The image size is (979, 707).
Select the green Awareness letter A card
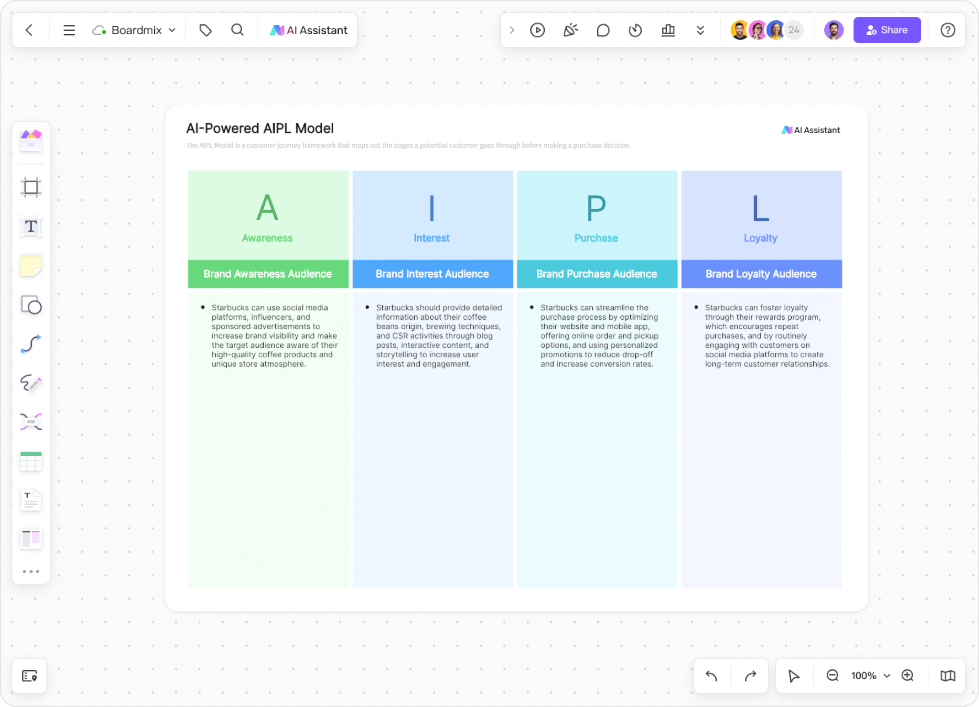[268, 215]
